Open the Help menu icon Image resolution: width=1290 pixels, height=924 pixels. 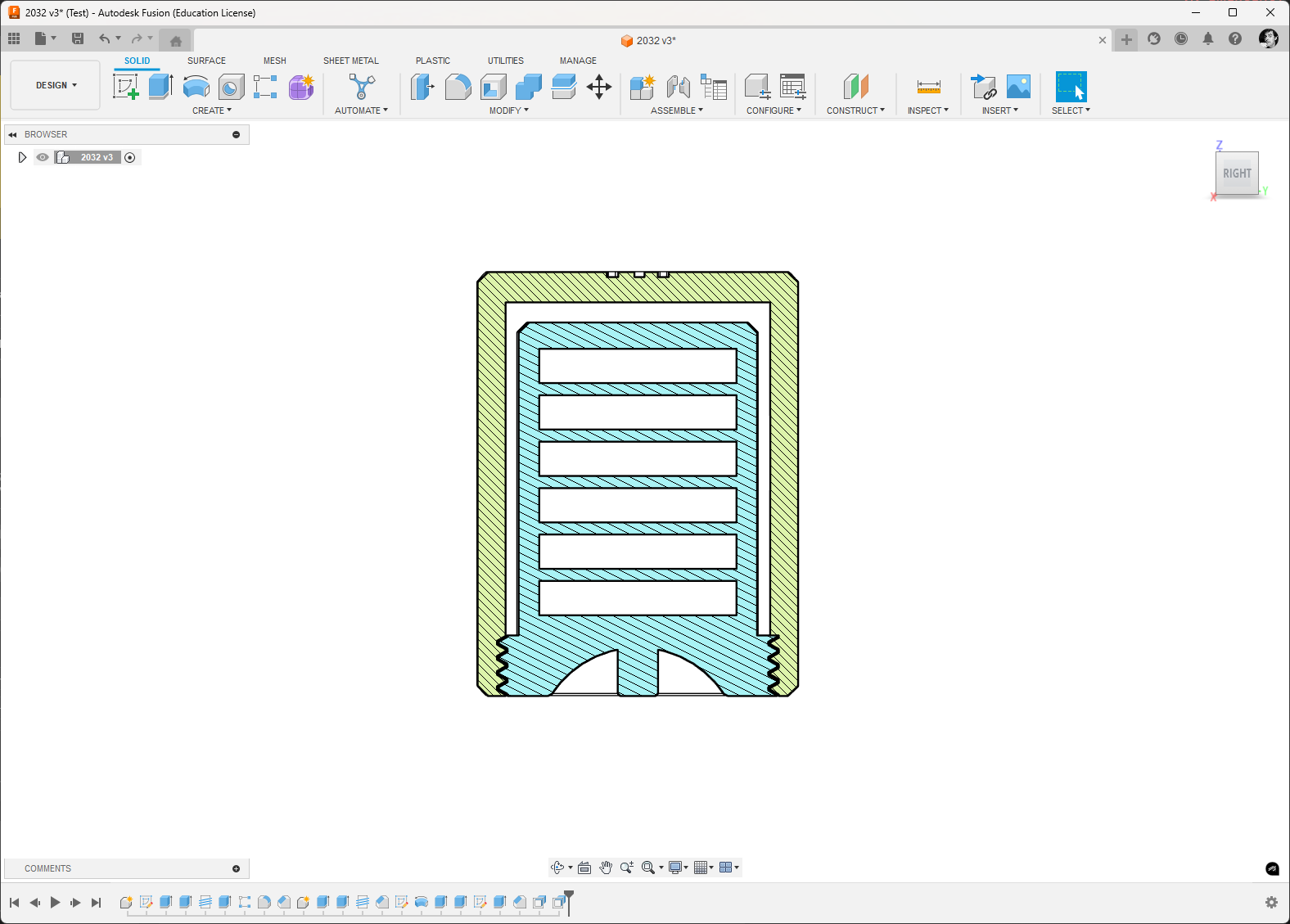tap(1235, 38)
